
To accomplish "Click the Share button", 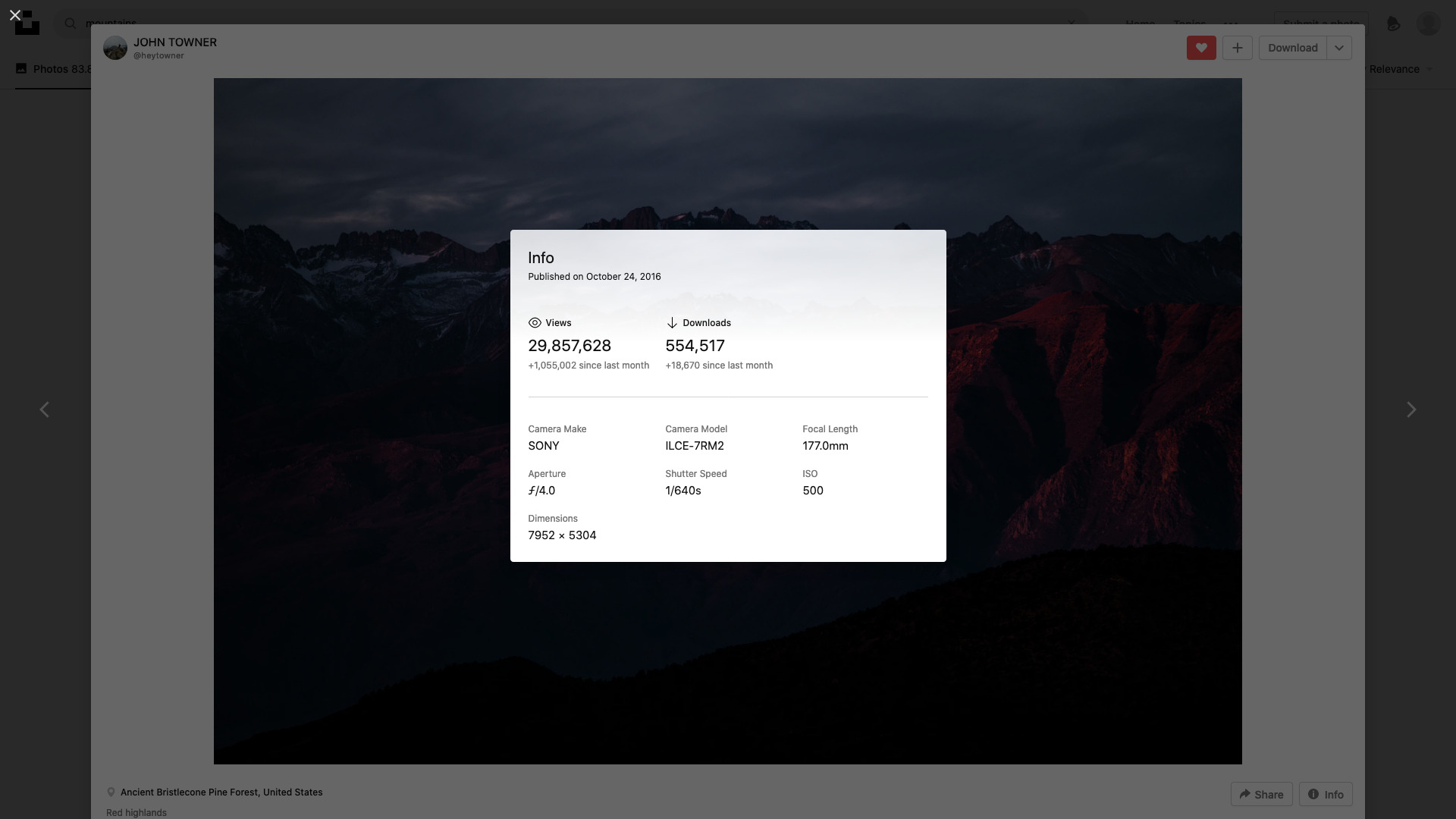I will pos(1261,794).
